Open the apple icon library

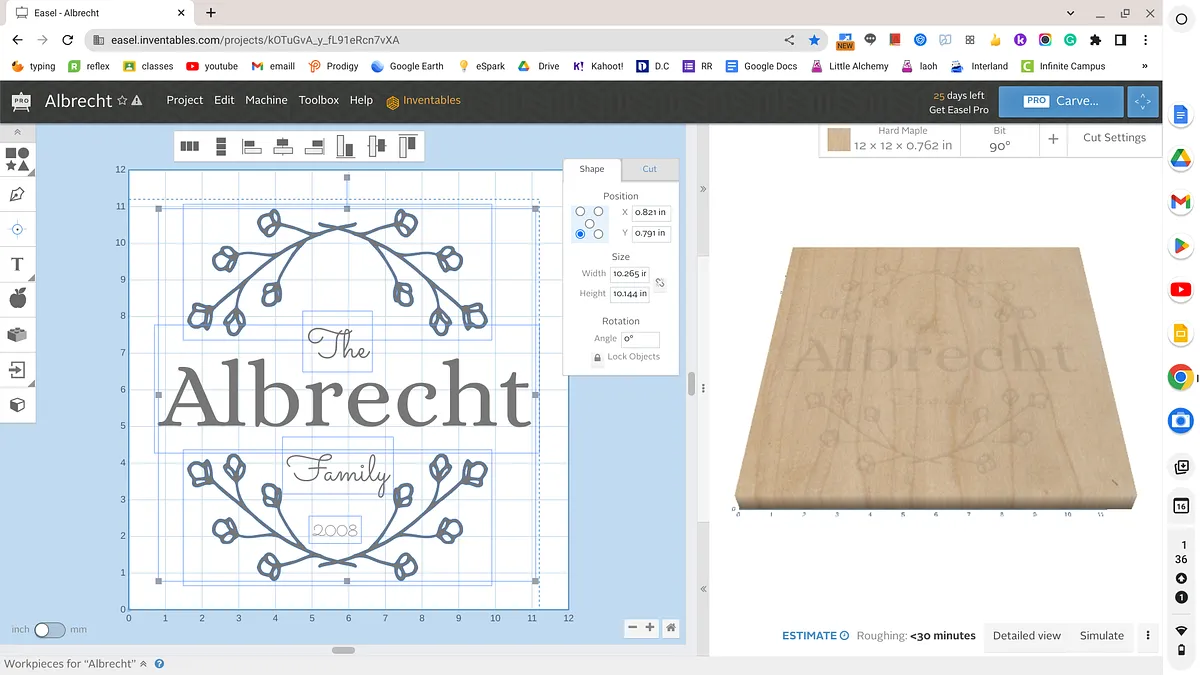pos(17,299)
